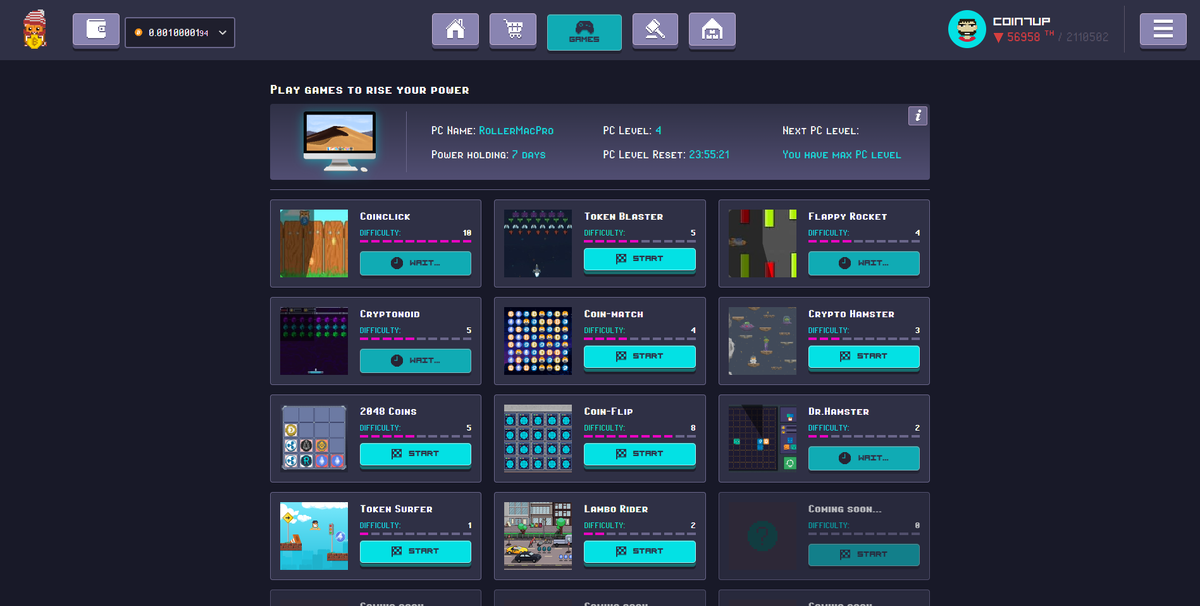Open the shopping cart store tab
The height and width of the screenshot is (606, 1200).
point(513,31)
